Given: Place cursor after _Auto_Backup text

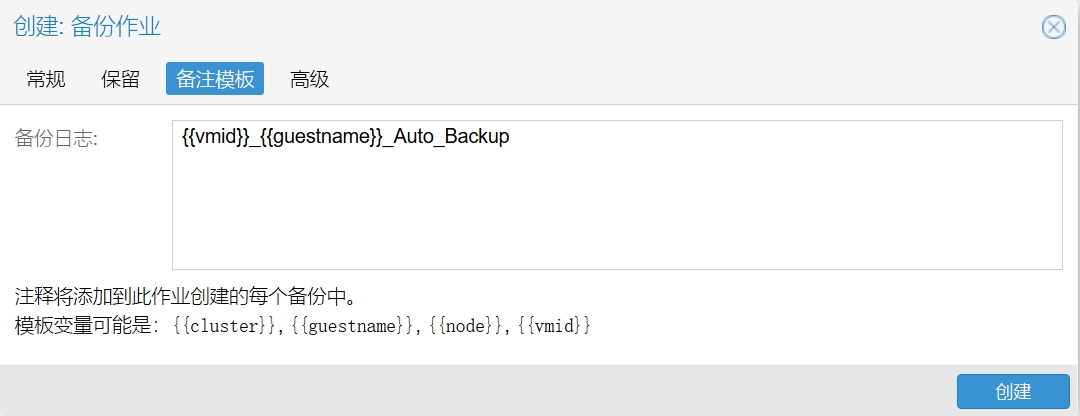Looking at the screenshot, I should [x=510, y=137].
